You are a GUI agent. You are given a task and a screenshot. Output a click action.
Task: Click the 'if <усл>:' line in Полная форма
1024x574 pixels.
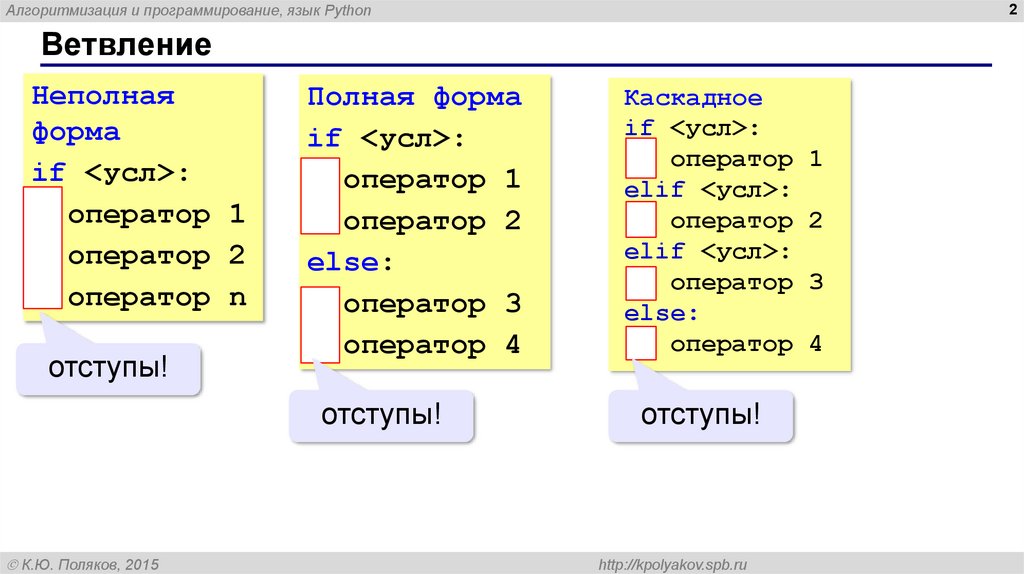tap(387, 138)
